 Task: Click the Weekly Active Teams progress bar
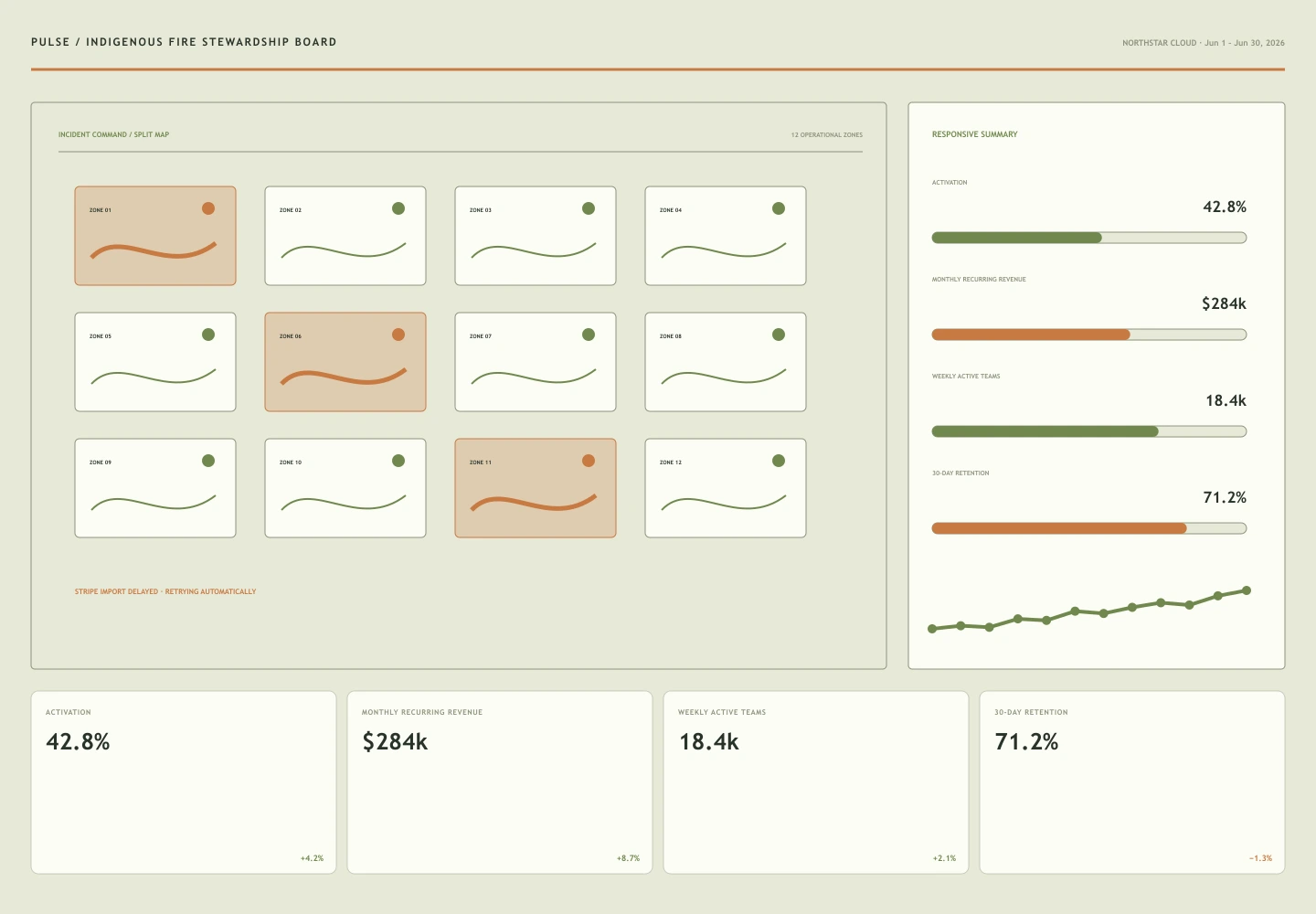coord(1089,431)
